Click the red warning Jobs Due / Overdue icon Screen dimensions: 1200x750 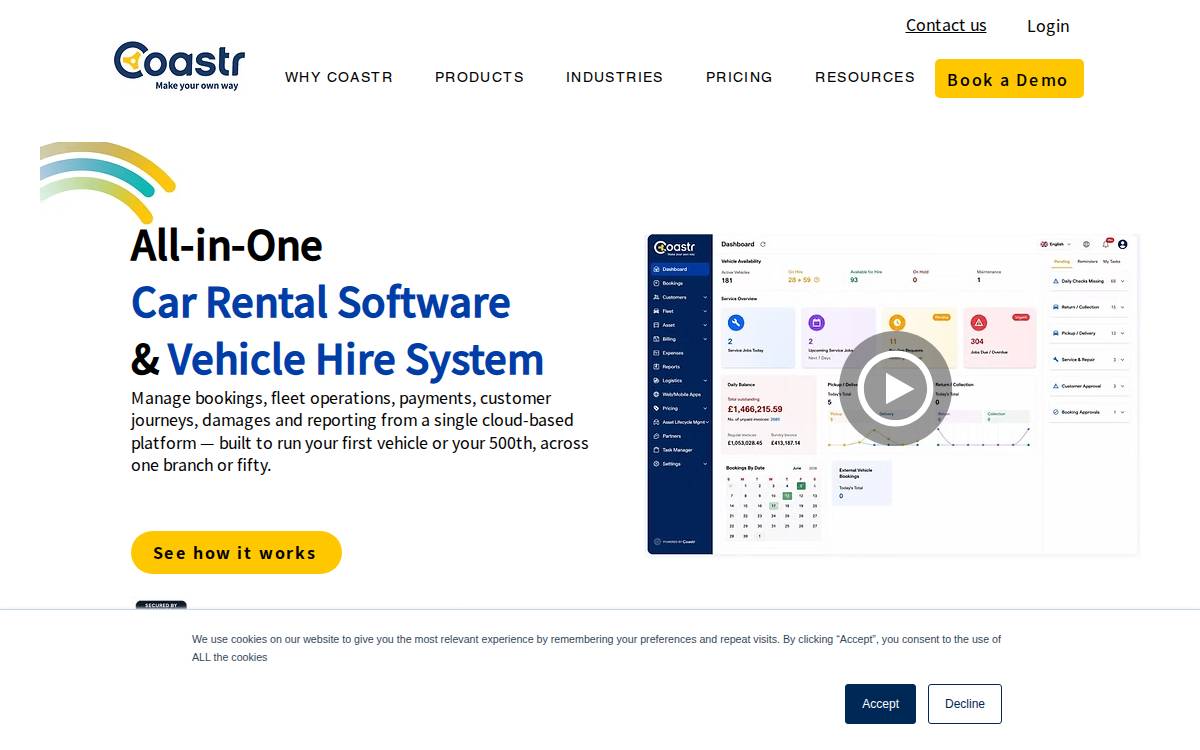click(x=979, y=323)
